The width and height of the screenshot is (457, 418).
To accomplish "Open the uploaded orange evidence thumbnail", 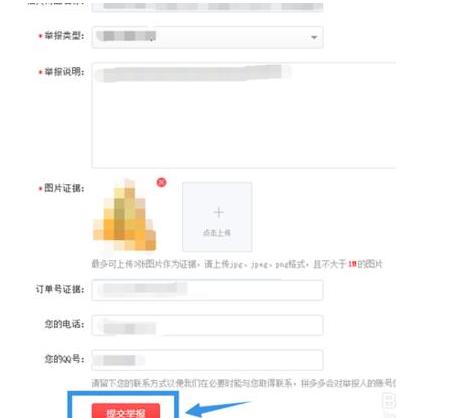I will click(124, 215).
